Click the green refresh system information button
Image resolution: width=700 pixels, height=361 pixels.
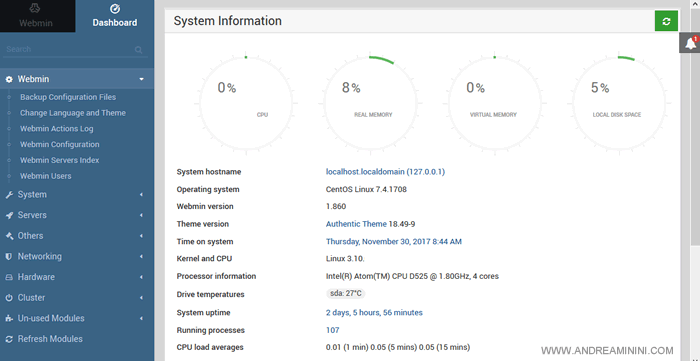click(x=666, y=21)
